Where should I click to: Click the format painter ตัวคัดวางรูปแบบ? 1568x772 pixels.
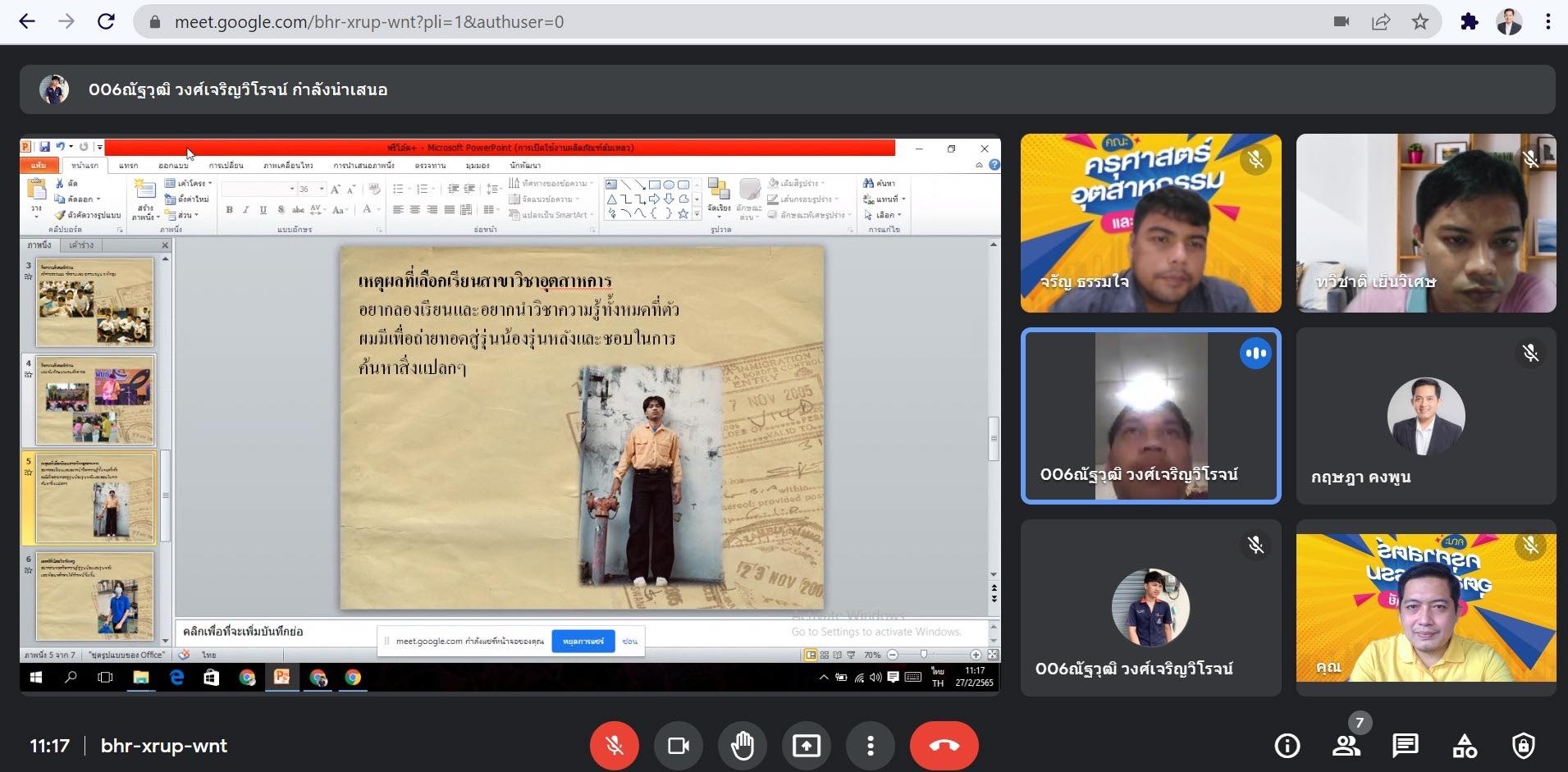click(88, 215)
